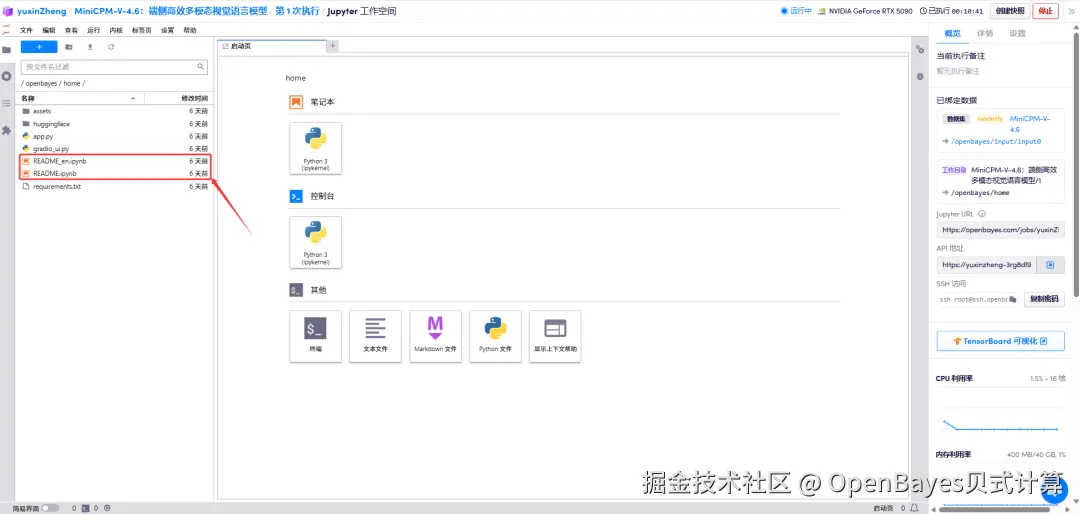Click the contextual help launcher card

[555, 336]
